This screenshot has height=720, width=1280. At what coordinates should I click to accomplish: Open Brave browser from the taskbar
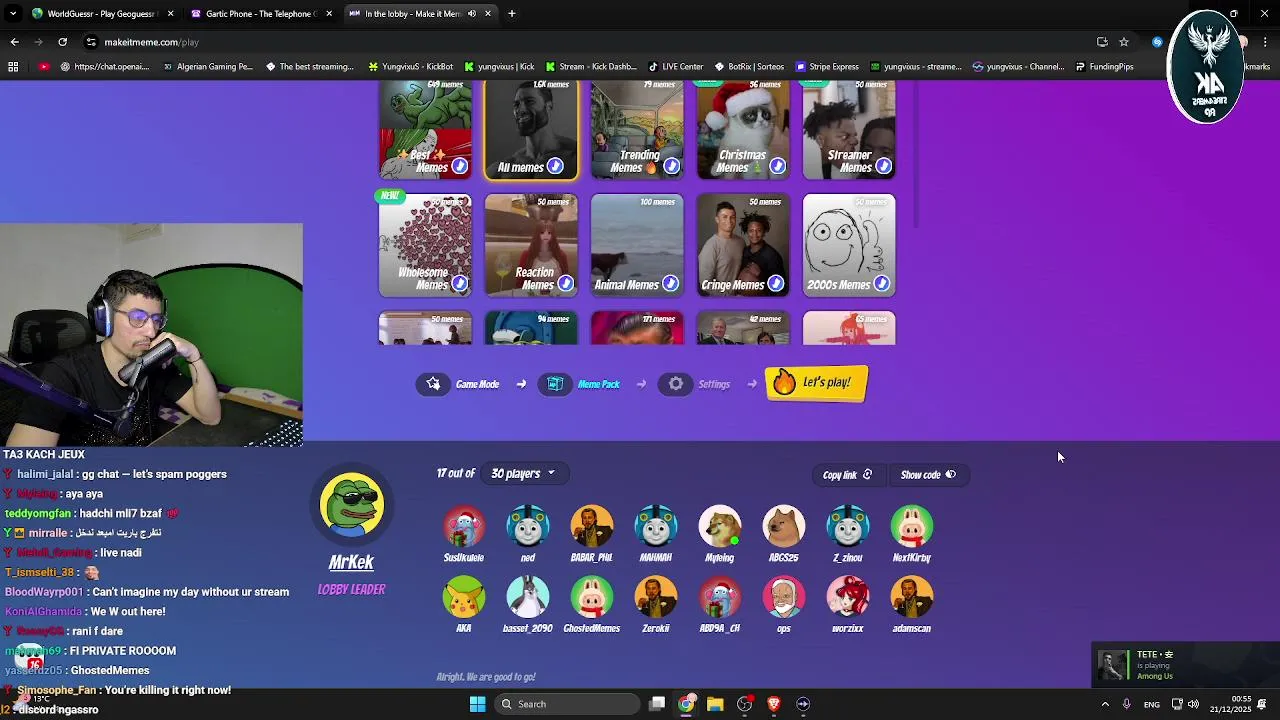(x=773, y=704)
